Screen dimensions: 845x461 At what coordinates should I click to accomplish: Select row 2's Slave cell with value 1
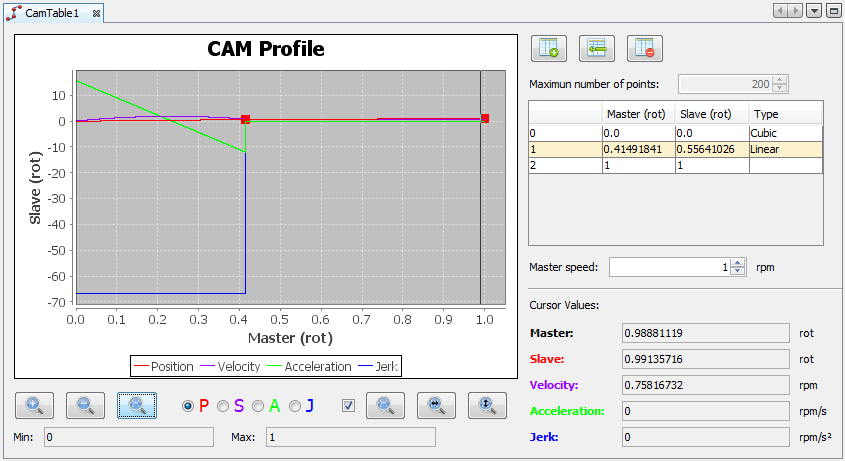click(712, 166)
